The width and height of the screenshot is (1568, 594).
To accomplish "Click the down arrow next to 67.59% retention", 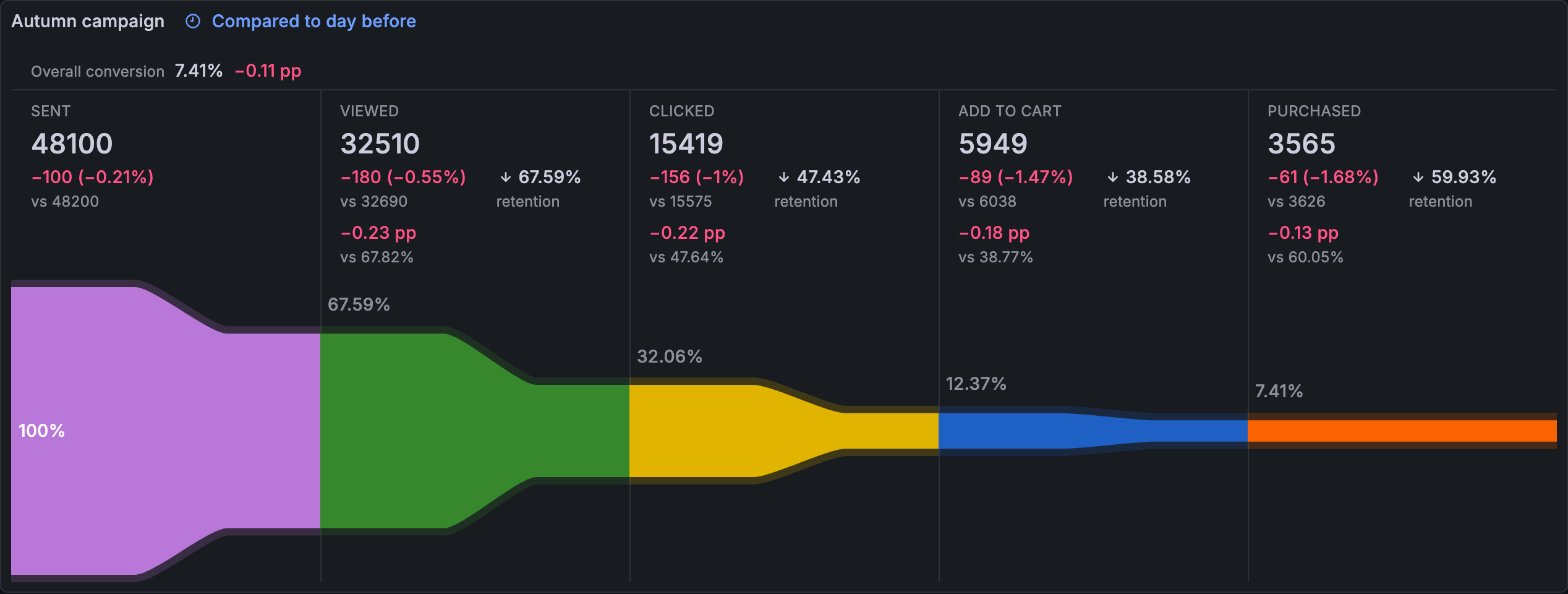I will pos(506,178).
